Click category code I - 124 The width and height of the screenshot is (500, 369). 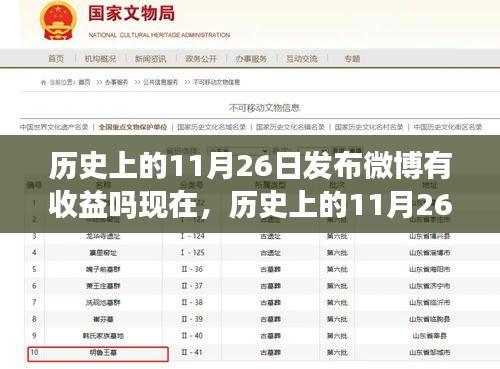click(192, 236)
